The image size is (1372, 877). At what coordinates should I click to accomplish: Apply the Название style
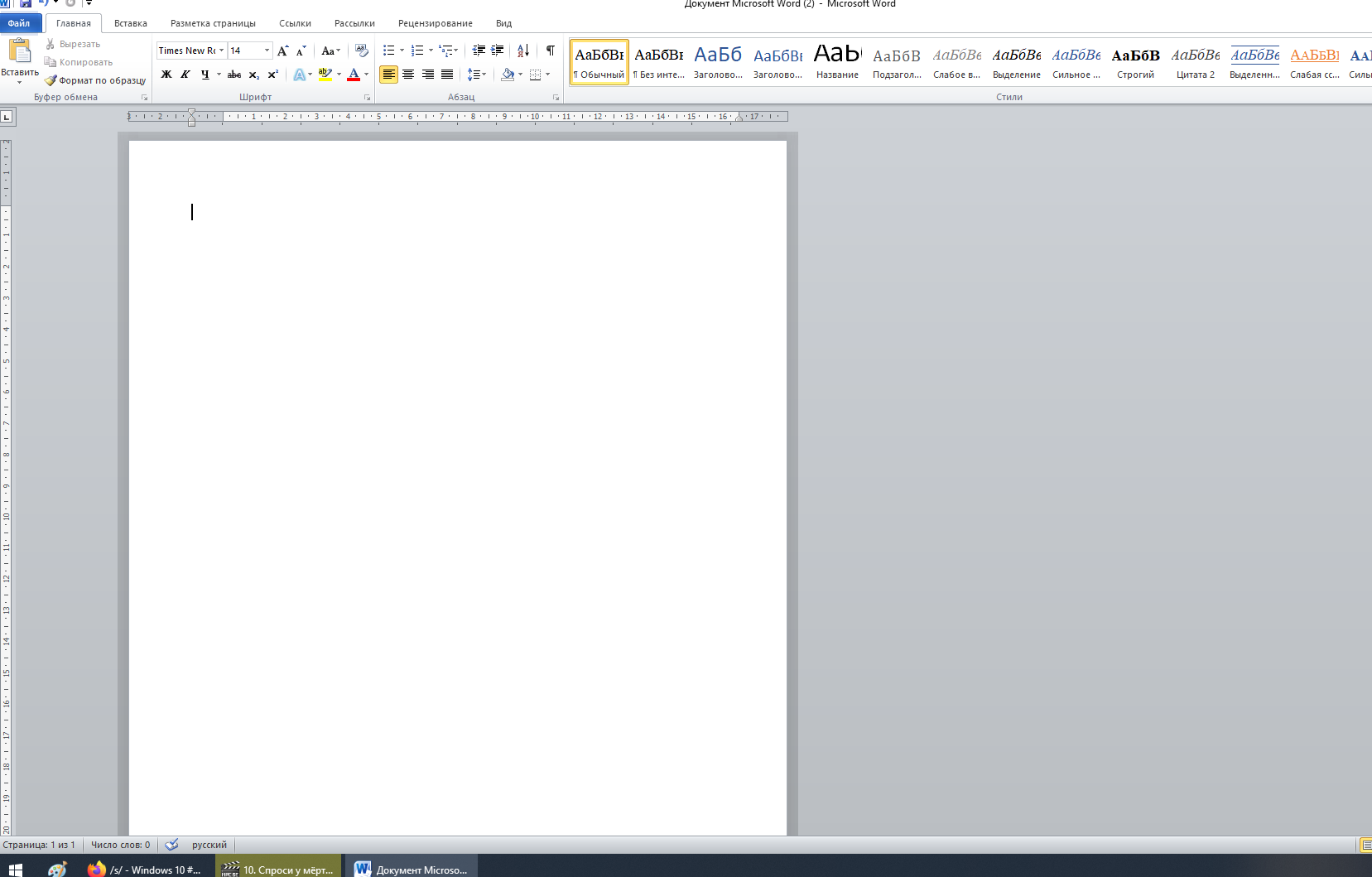click(x=837, y=62)
